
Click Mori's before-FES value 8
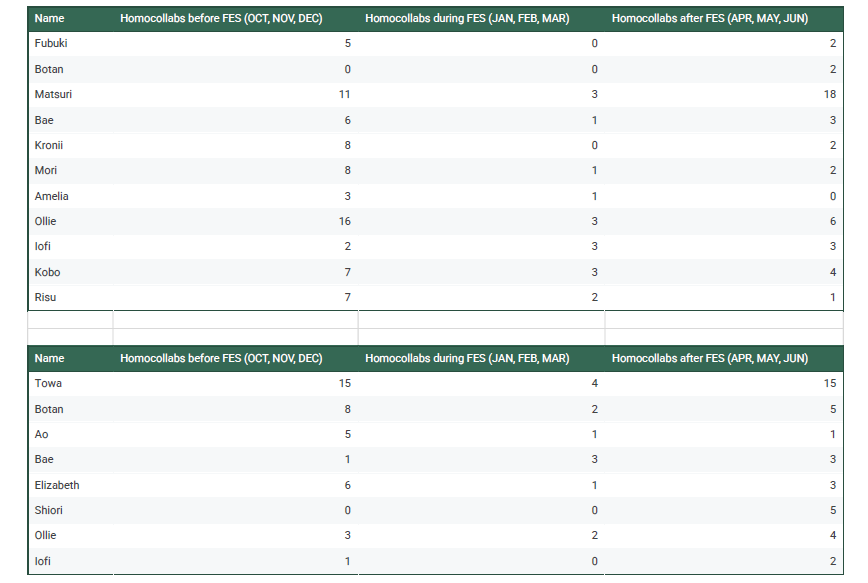pyautogui.click(x=348, y=170)
